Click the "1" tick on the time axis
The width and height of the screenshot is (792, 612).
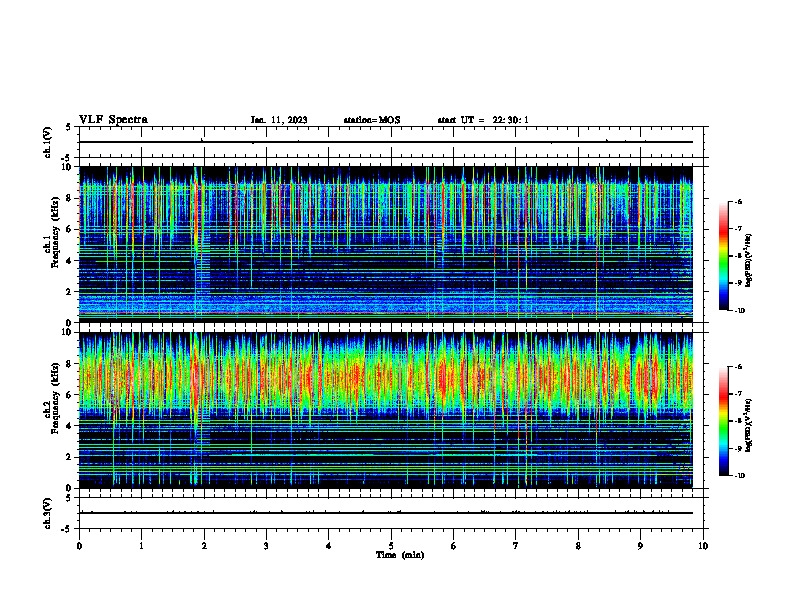click(x=141, y=546)
